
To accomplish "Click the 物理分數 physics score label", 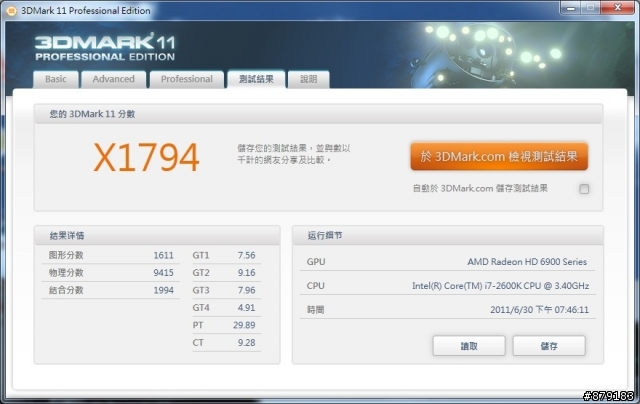I will click(66, 273).
